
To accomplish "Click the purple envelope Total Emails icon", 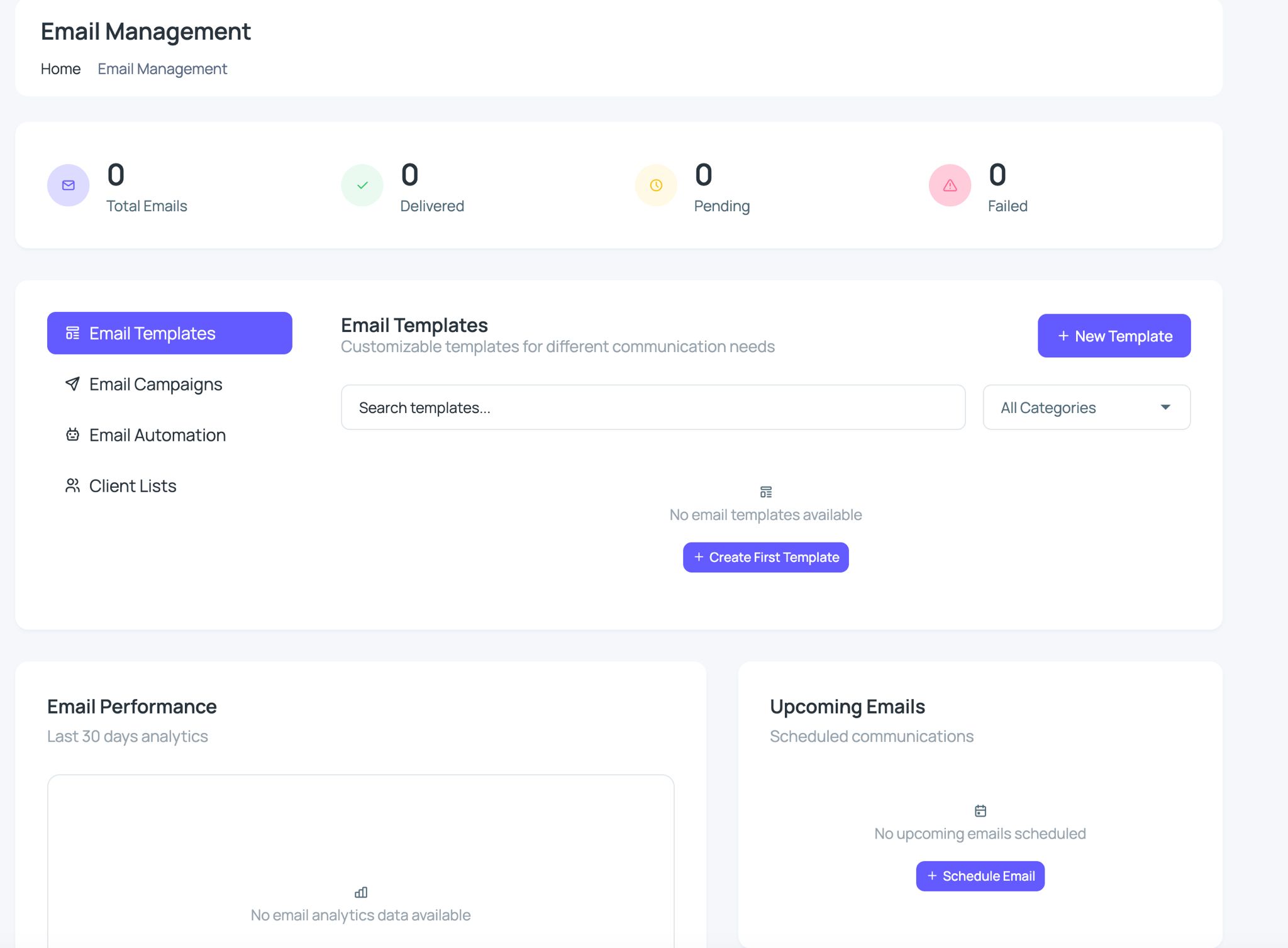I will tap(68, 185).
